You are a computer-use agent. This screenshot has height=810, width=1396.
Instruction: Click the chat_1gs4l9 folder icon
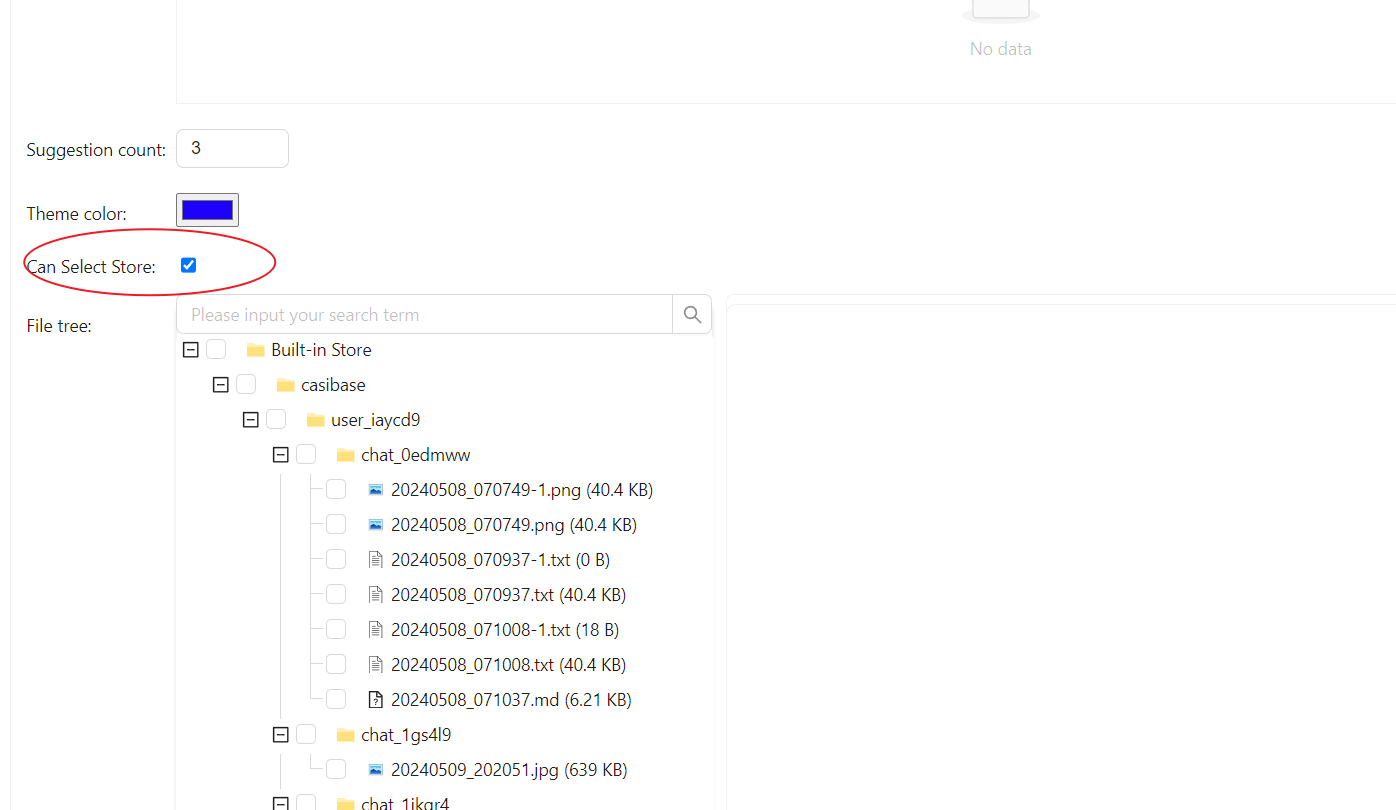pos(346,735)
